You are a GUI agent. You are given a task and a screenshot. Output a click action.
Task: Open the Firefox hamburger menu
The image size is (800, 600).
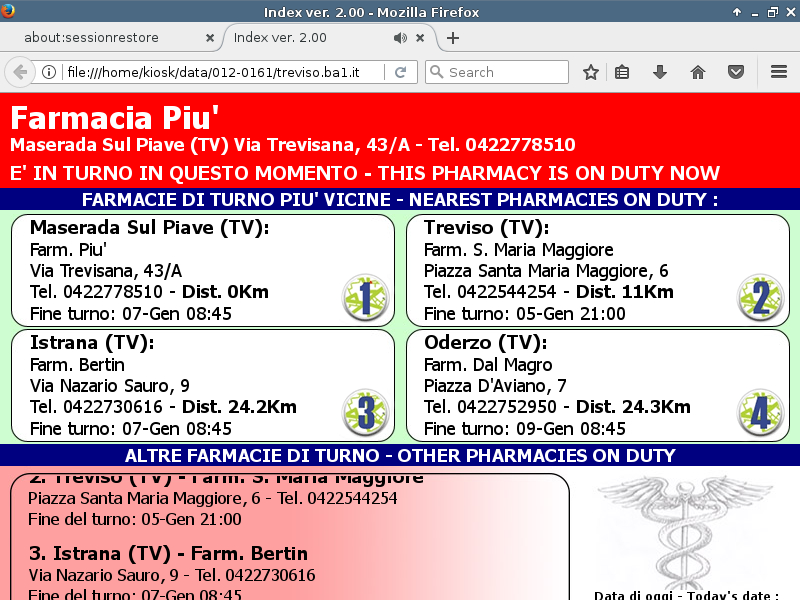779,72
